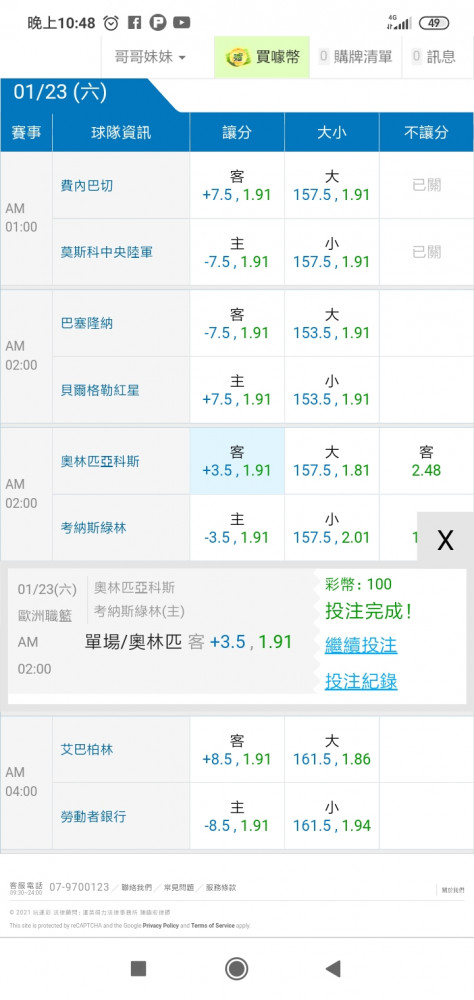
Task: Open the 投注紀錄 link
Action: (361, 680)
